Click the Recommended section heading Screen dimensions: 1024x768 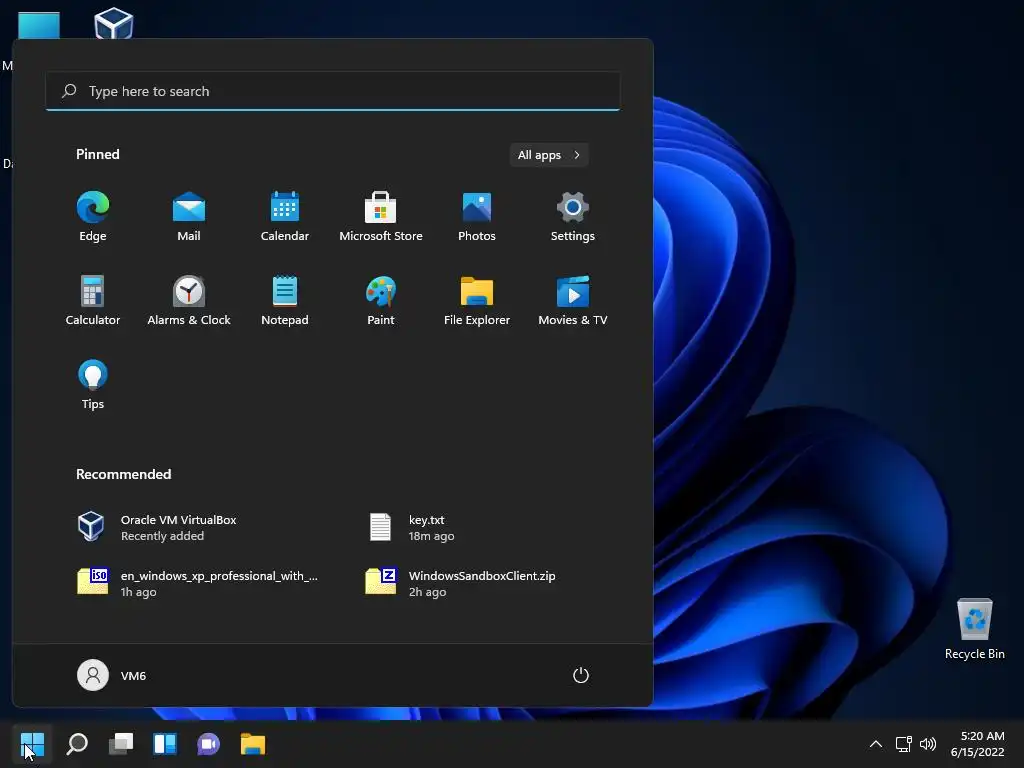click(123, 474)
